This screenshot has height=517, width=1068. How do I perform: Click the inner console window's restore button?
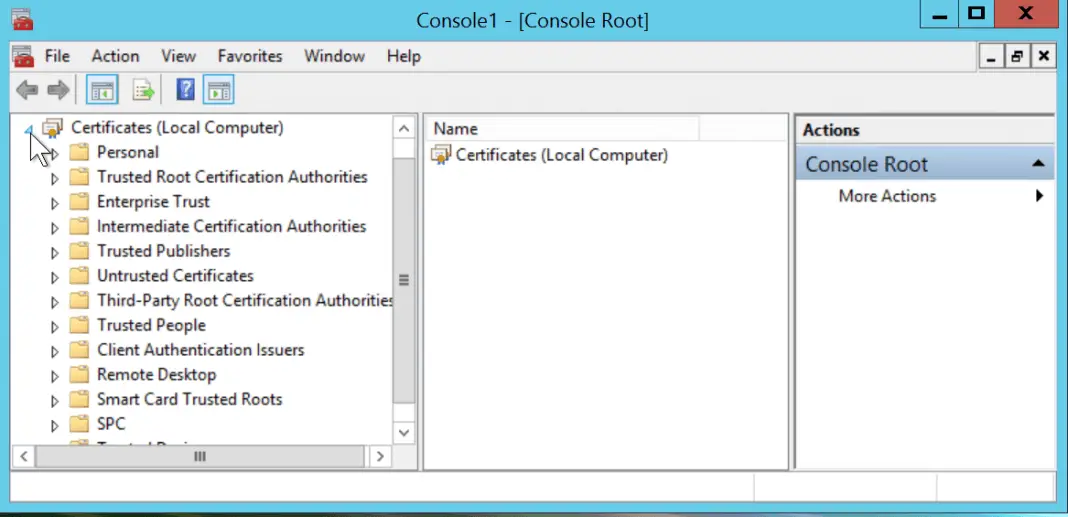(1017, 57)
